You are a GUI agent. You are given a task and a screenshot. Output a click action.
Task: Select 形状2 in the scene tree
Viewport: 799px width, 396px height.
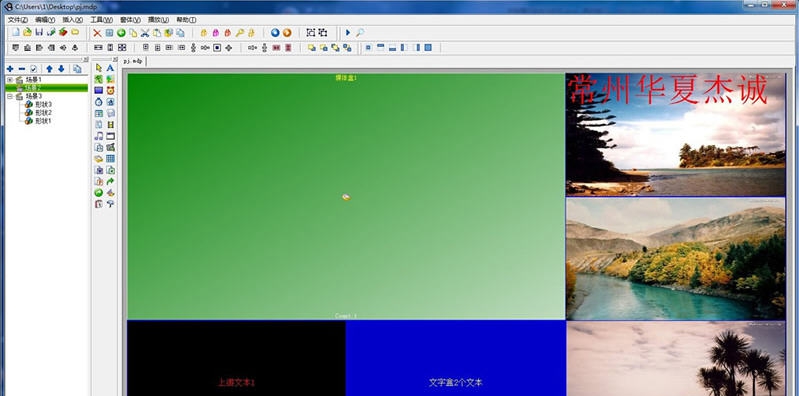[x=43, y=112]
